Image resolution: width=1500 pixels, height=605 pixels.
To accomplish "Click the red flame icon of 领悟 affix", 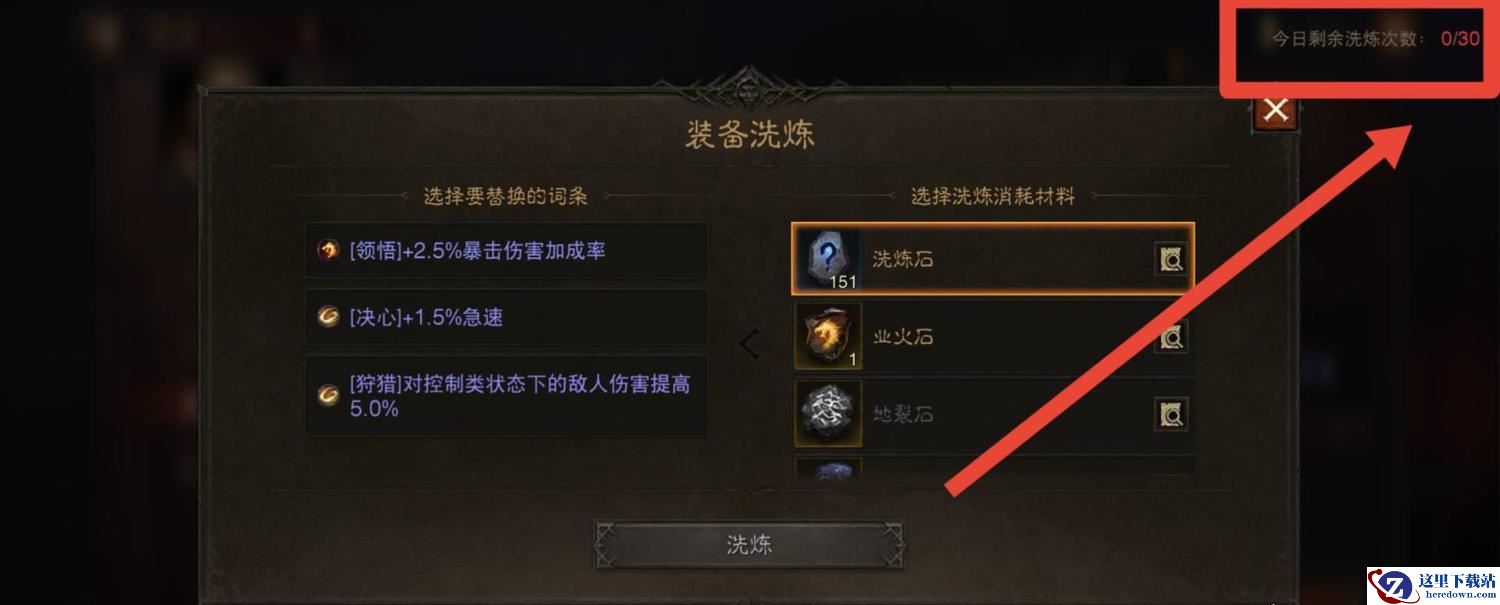I will coord(328,250).
